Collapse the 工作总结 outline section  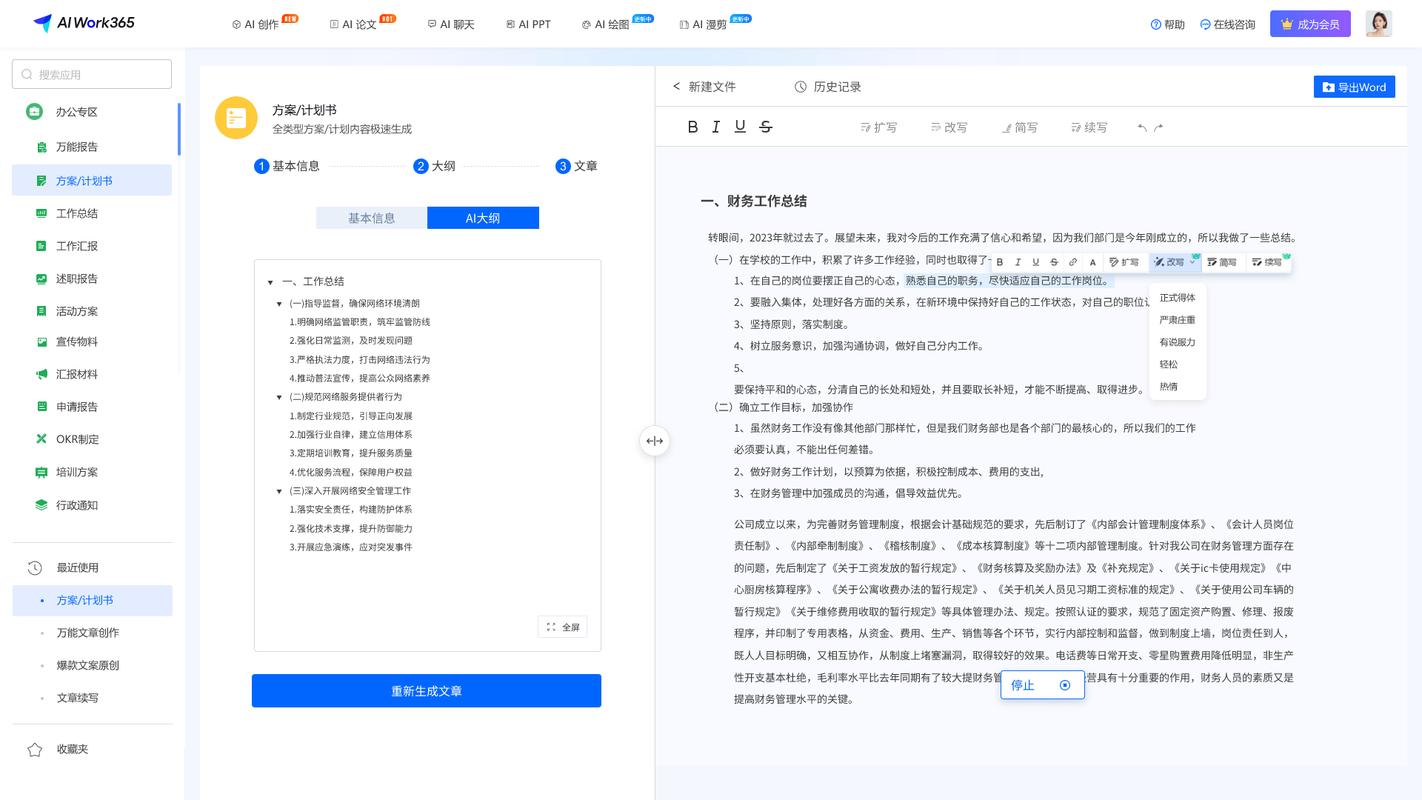pos(270,282)
